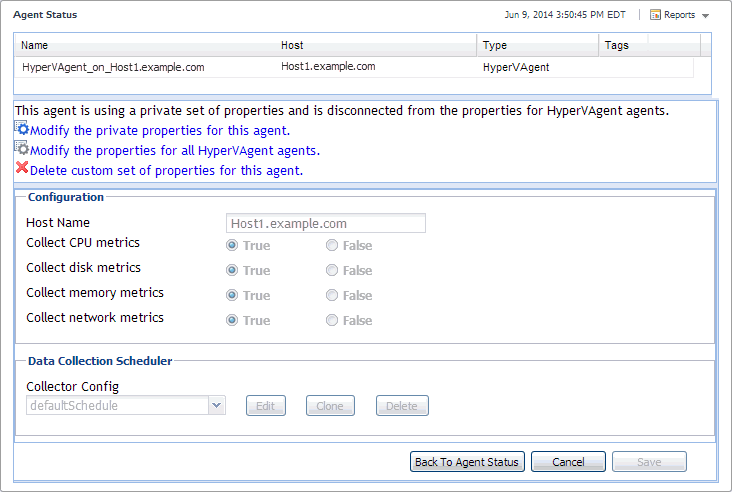Click the Agent Status title
This screenshot has width=732, height=492.
45,15
